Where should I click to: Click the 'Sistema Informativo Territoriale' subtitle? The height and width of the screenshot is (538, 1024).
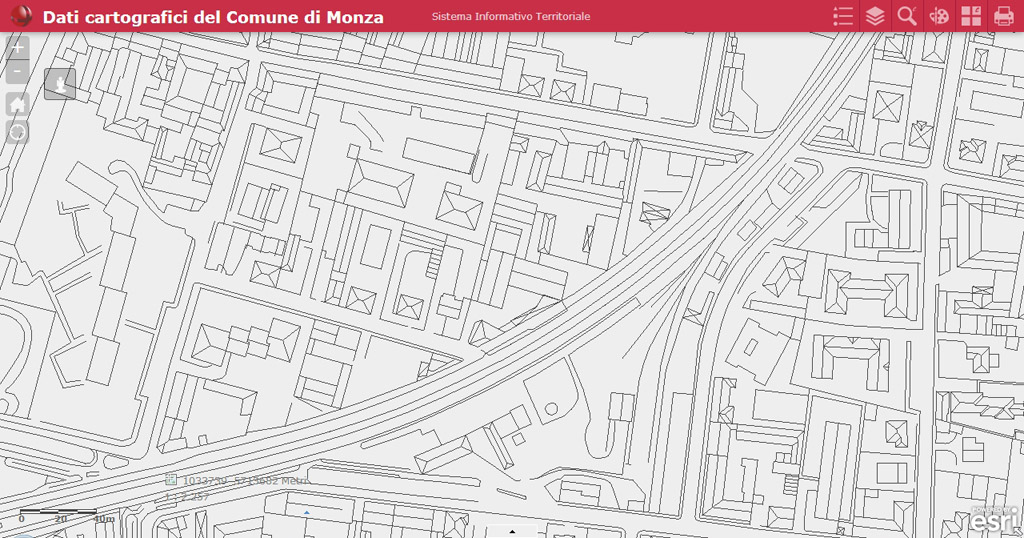511,17
